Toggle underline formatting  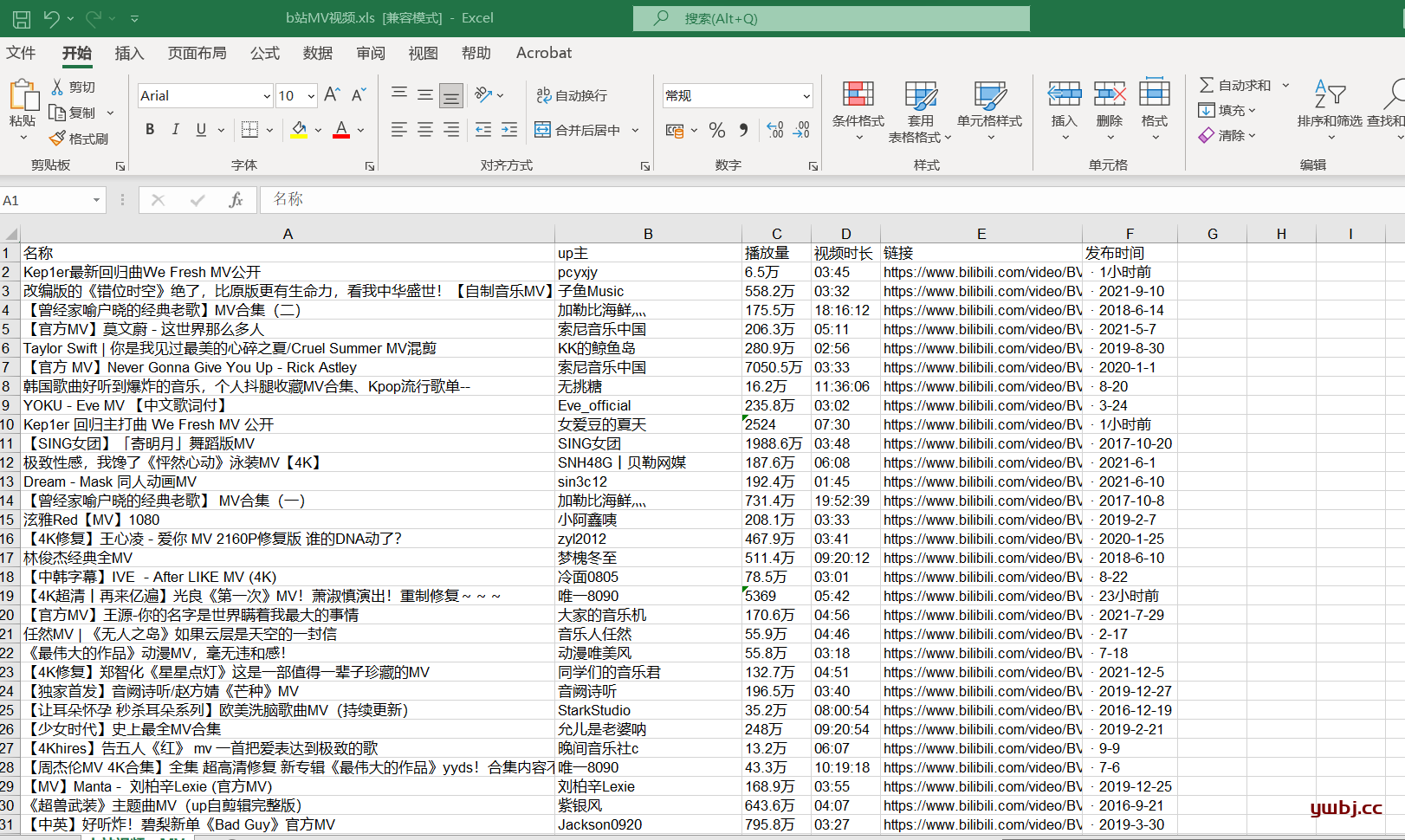pos(201,130)
